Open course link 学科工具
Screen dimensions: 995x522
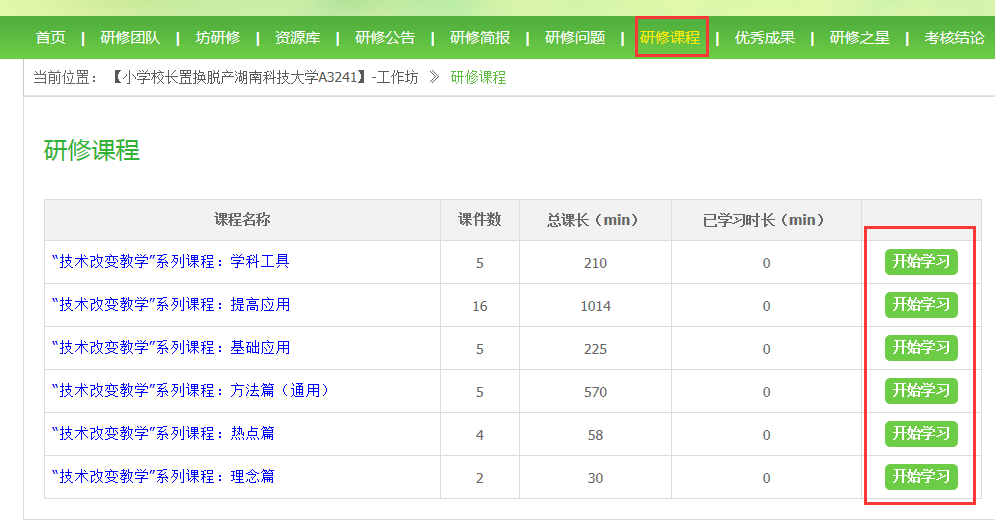[170, 262]
